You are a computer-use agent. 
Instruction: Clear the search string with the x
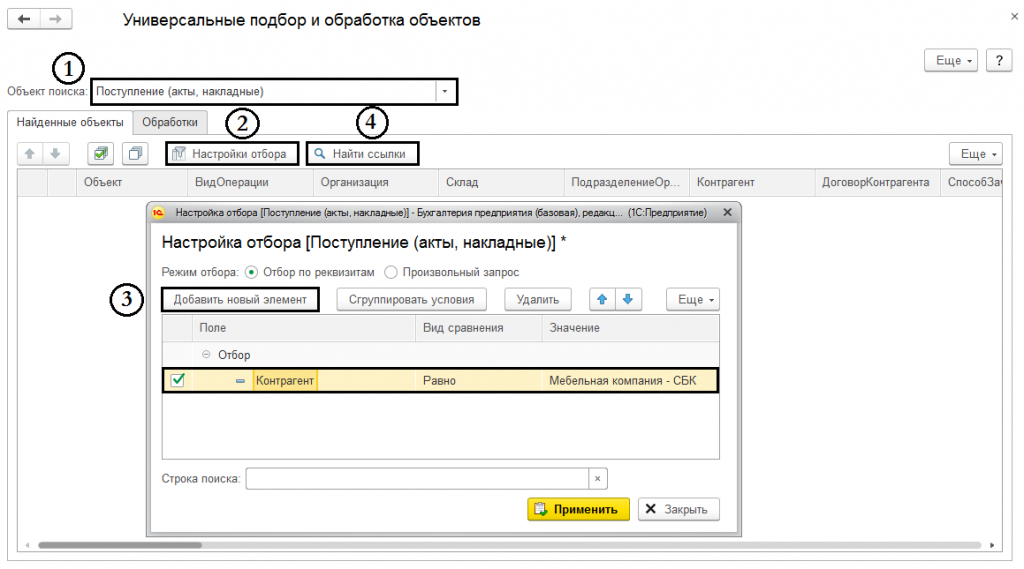click(598, 479)
